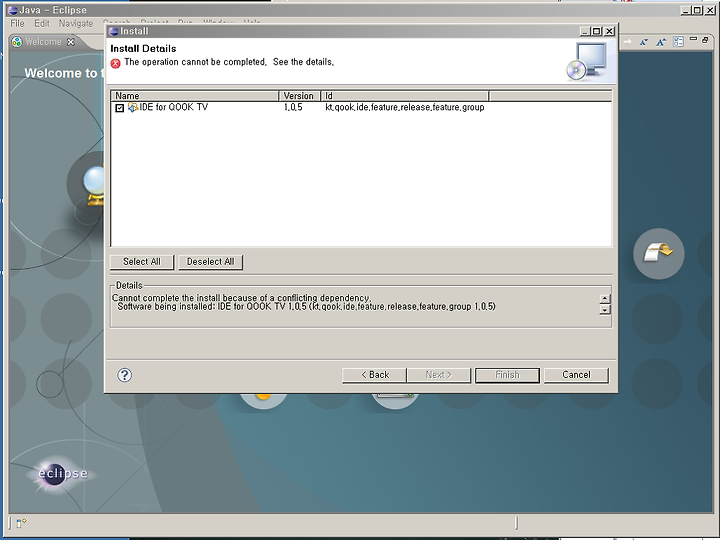Click the Overview globe icon on Welcome page
Screen dimensions: 720x540
[94, 185]
